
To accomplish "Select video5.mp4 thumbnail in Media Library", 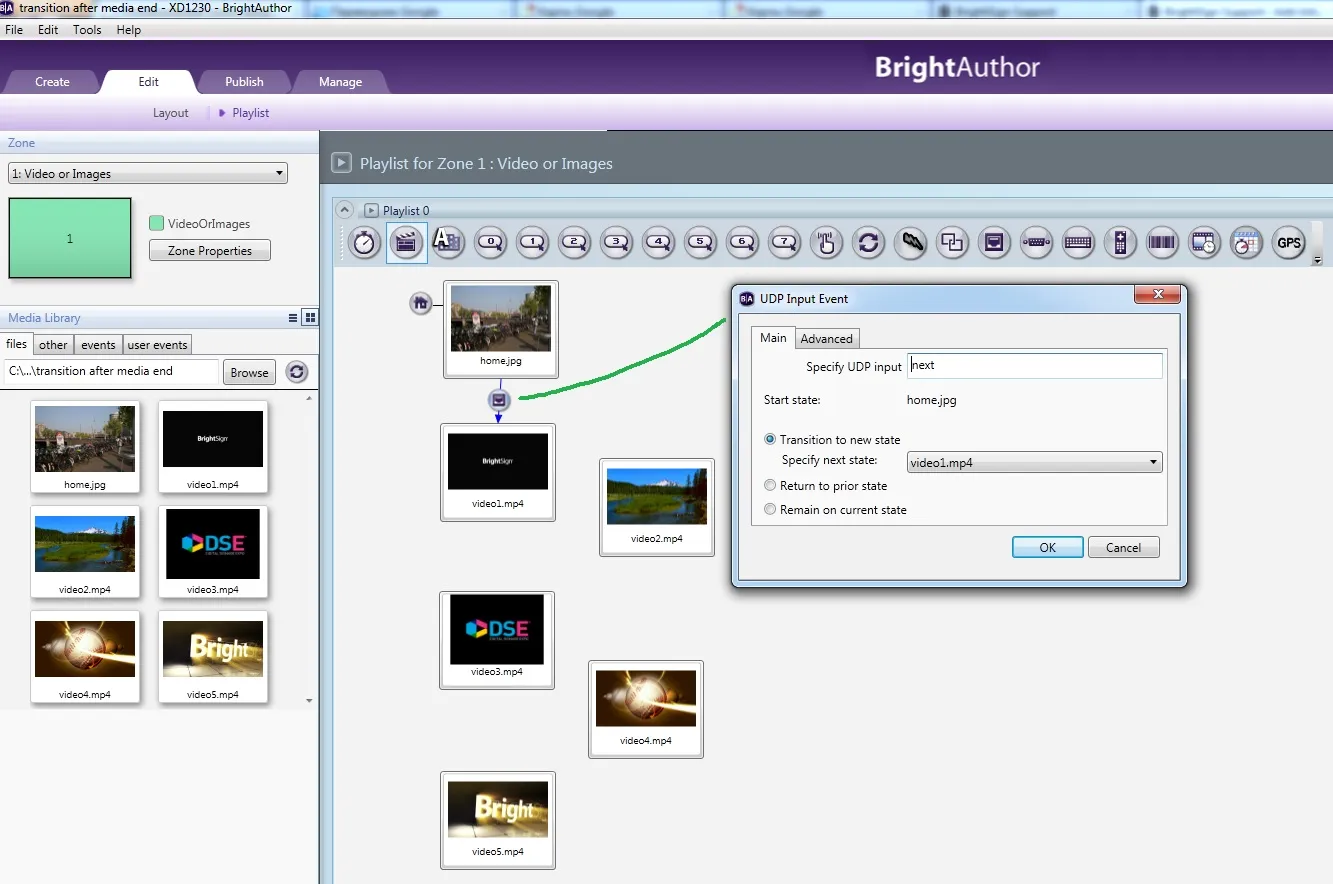I will tap(213, 655).
